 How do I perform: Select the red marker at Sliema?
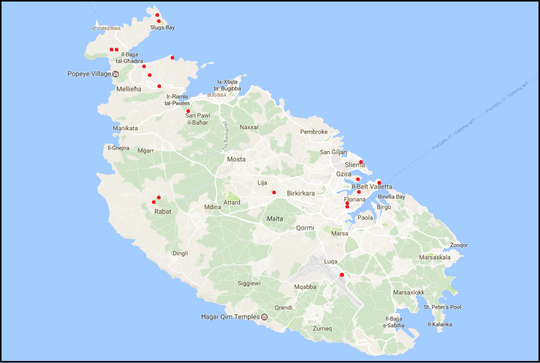[361, 162]
